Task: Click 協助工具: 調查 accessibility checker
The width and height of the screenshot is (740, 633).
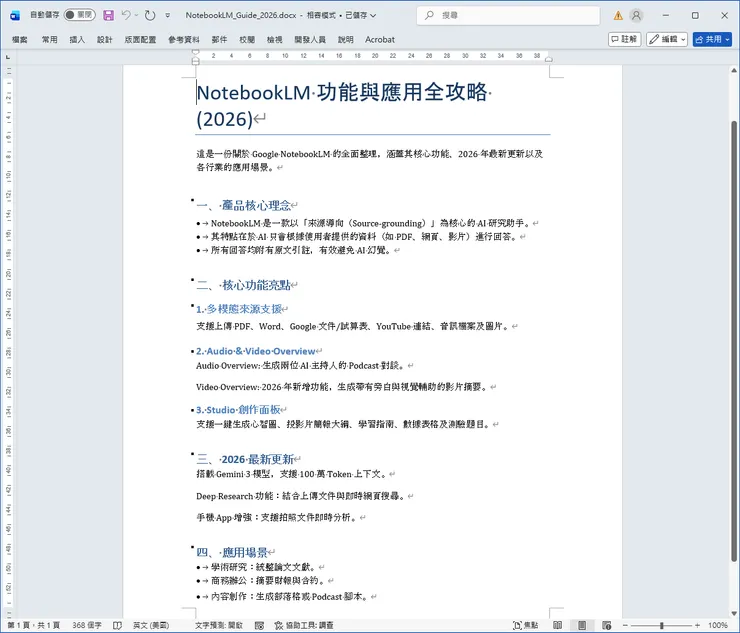Action: [304, 625]
